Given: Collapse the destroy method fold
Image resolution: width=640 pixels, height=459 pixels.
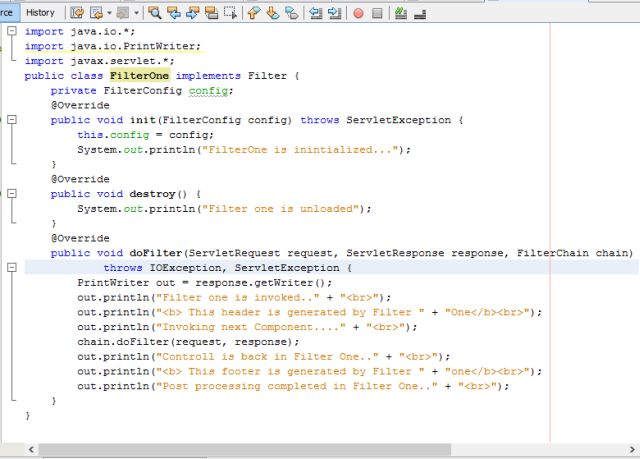Looking at the screenshot, I should tap(12, 193).
